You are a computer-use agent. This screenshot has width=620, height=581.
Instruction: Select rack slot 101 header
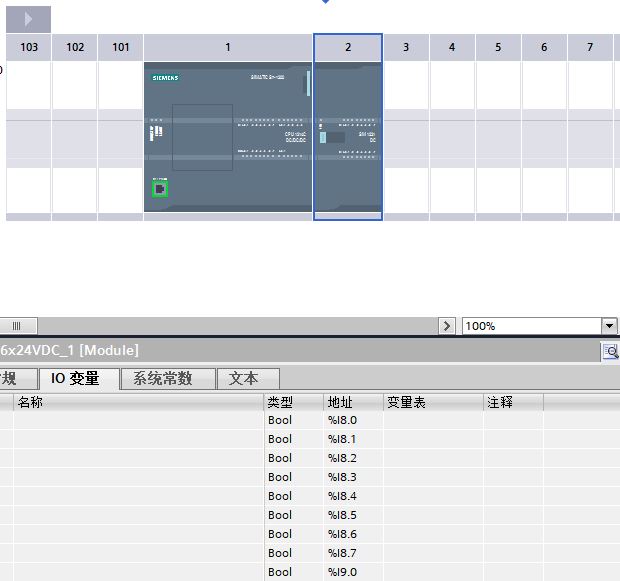click(121, 47)
